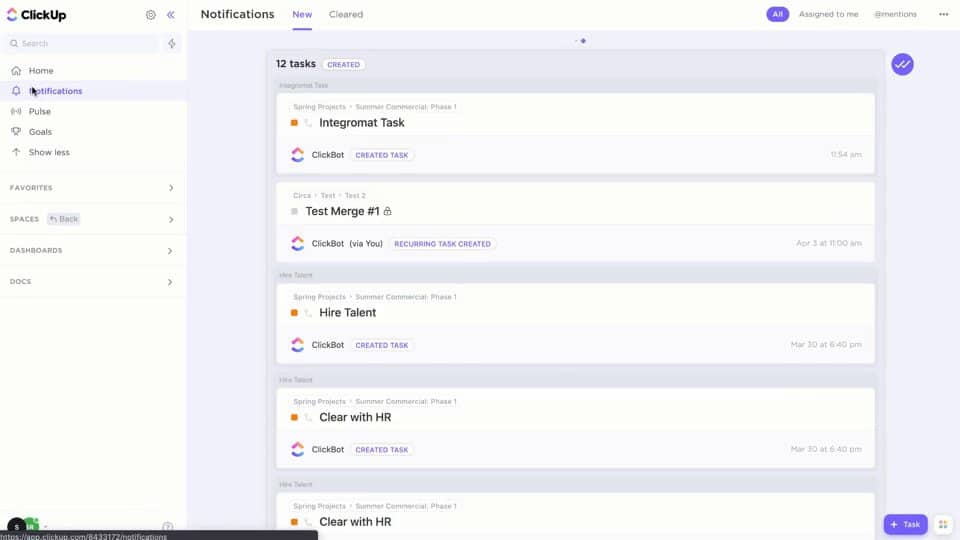Click orange status square of Hire Talent

point(294,313)
